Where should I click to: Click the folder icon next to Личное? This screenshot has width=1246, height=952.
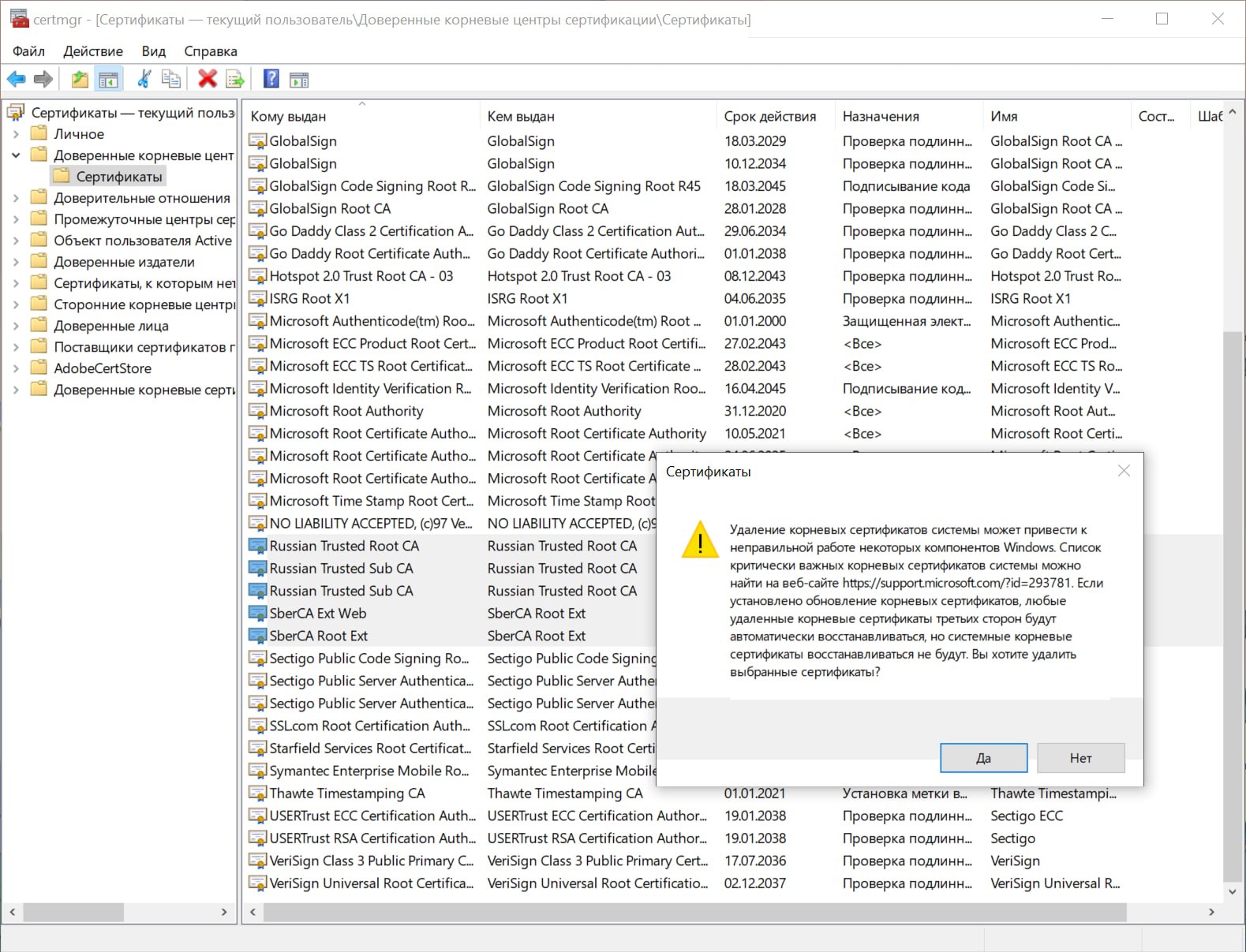pos(39,133)
